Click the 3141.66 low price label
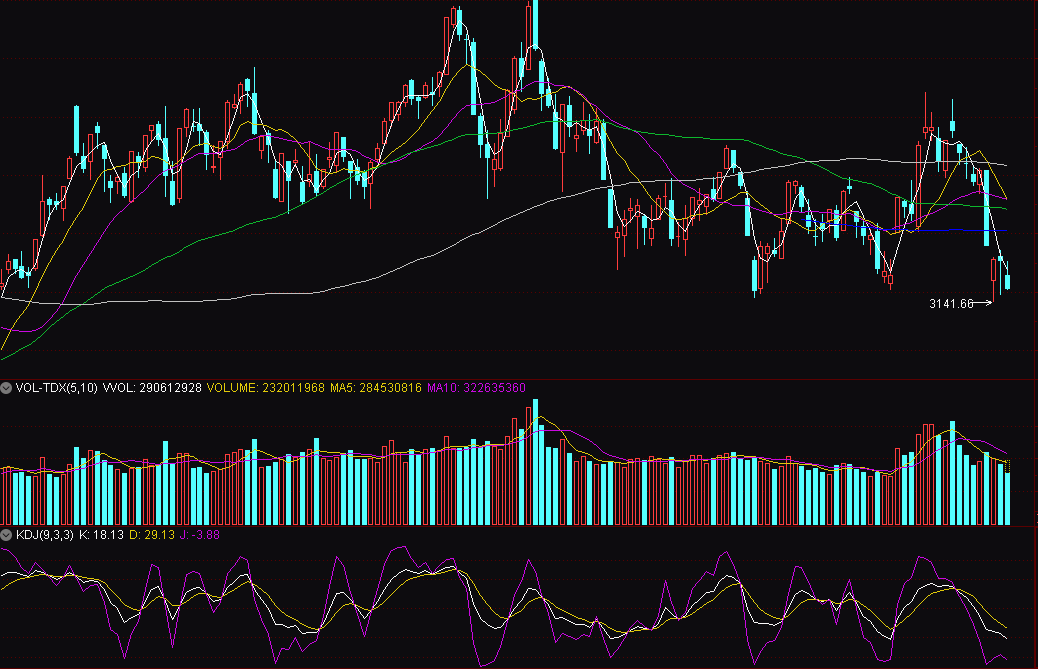The image size is (1038, 669). [x=950, y=303]
